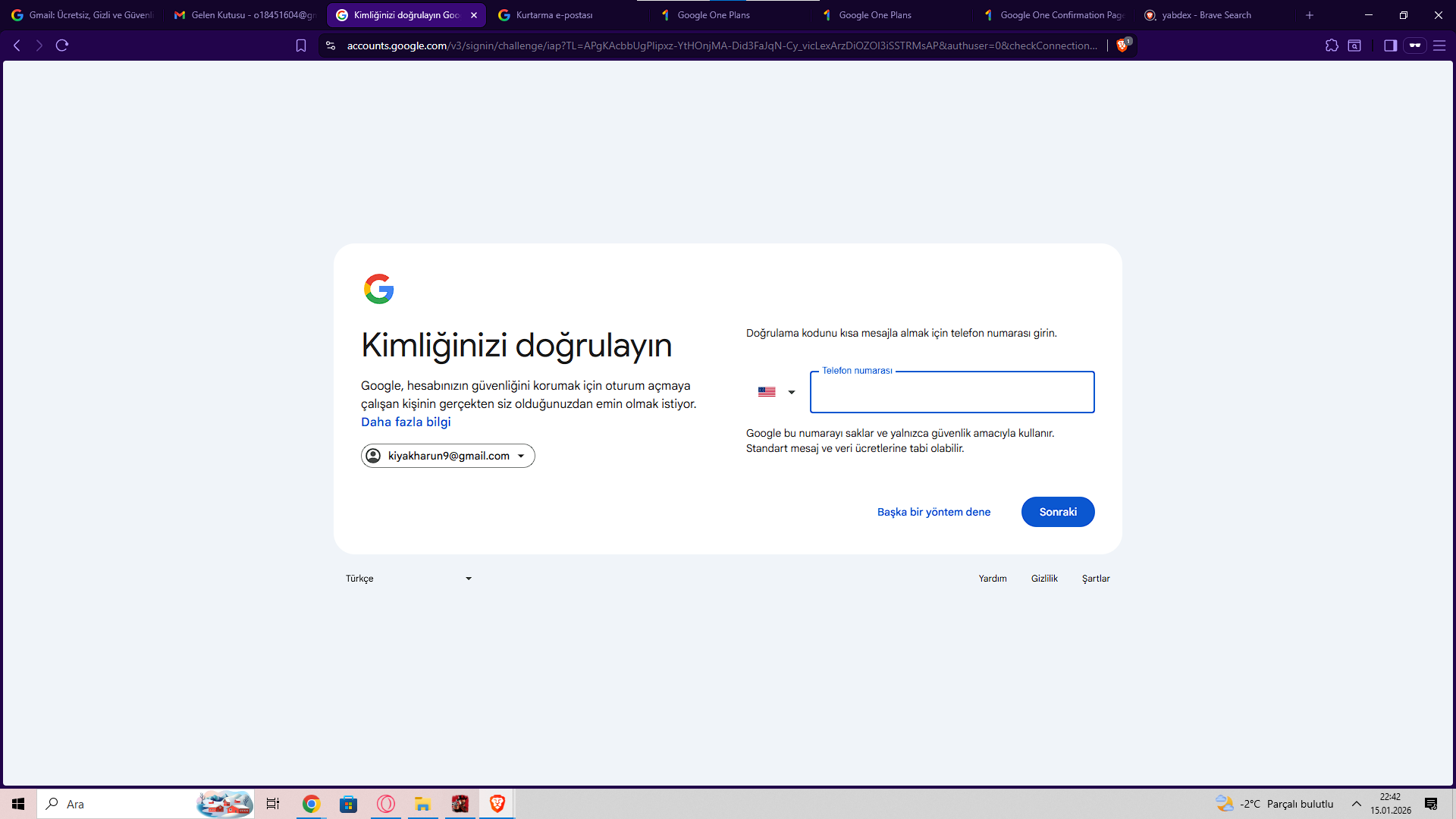Open the Daha fazla bilgi link
This screenshot has width=1456, height=819.
click(406, 422)
